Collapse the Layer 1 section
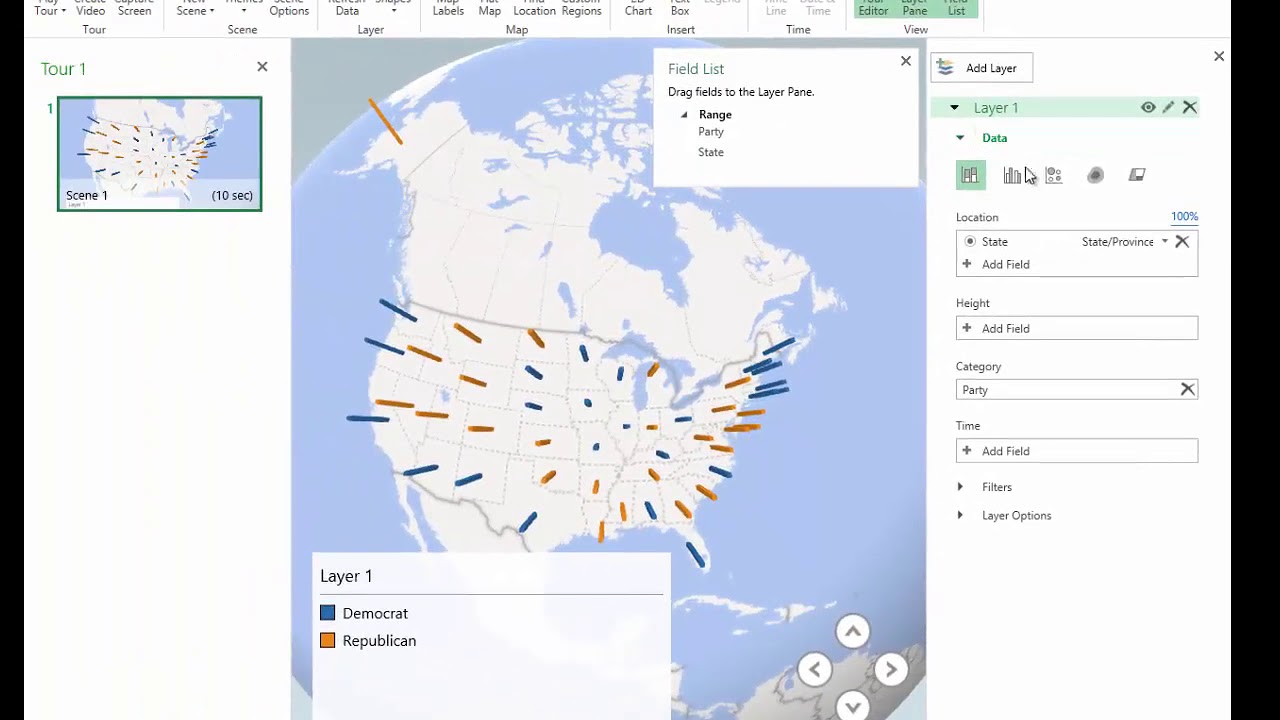This screenshot has width=1280, height=720. 954,107
